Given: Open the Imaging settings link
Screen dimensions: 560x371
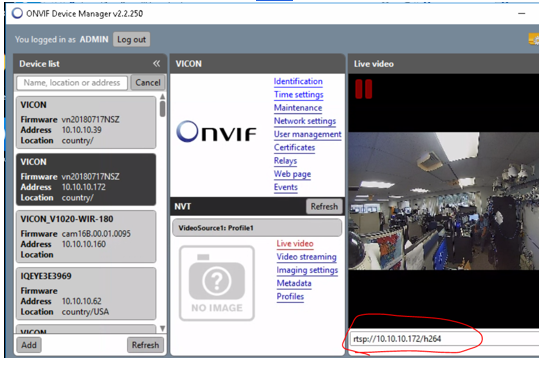Looking at the screenshot, I should (x=307, y=270).
